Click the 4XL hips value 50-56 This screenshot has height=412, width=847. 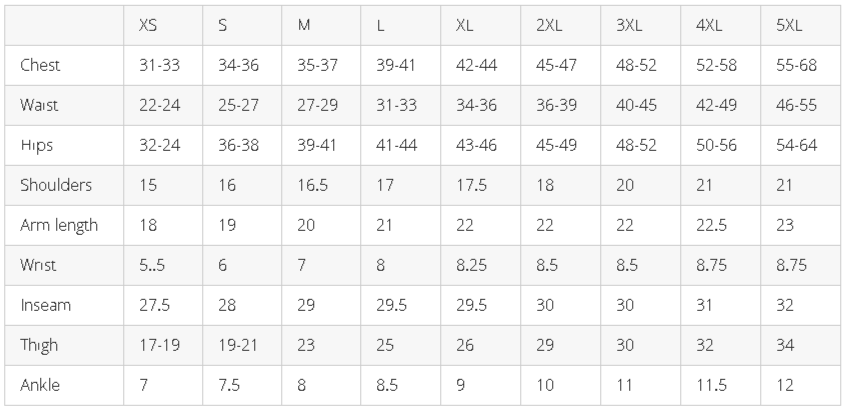click(x=716, y=145)
